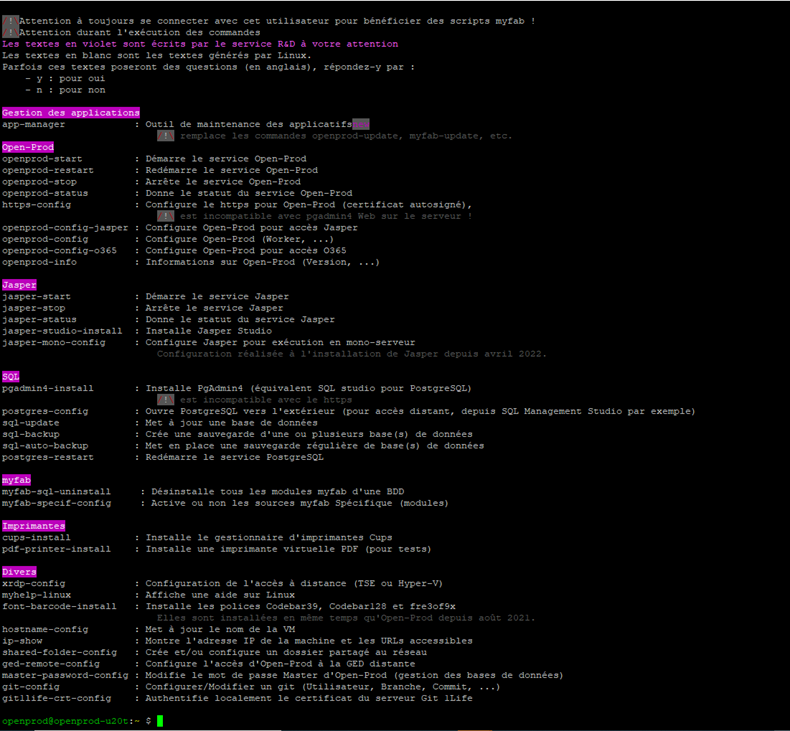Select the 'myfab-specif-config' command name
This screenshot has width=790, height=731.
coord(56,503)
